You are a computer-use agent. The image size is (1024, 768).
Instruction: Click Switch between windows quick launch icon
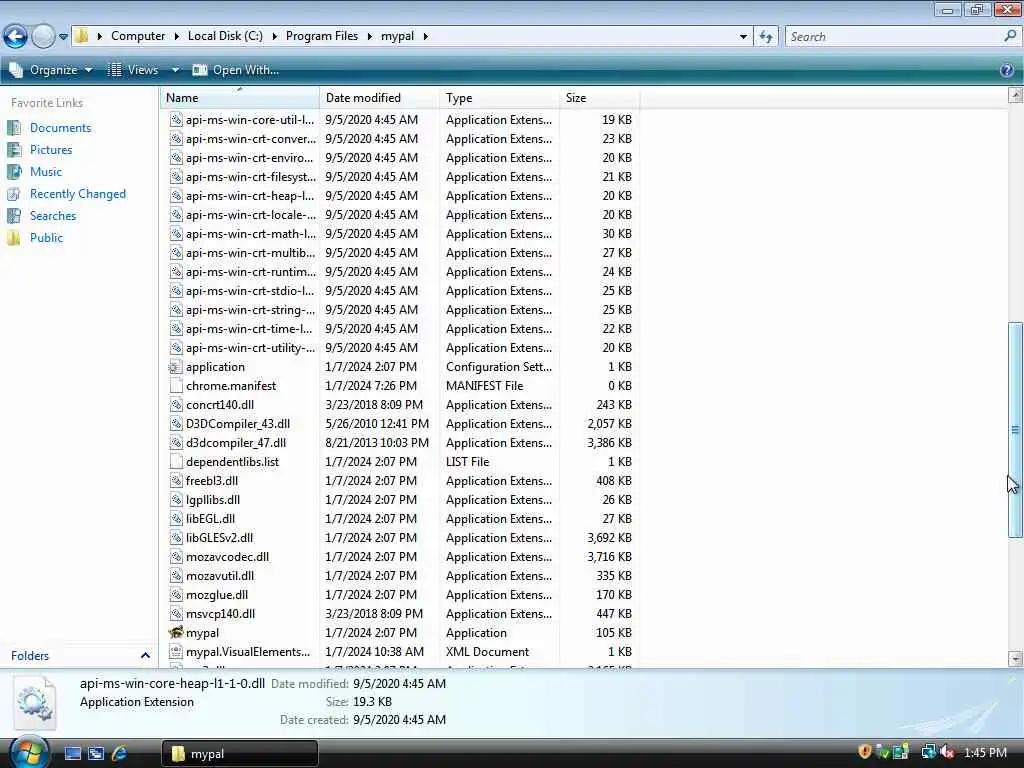96,754
